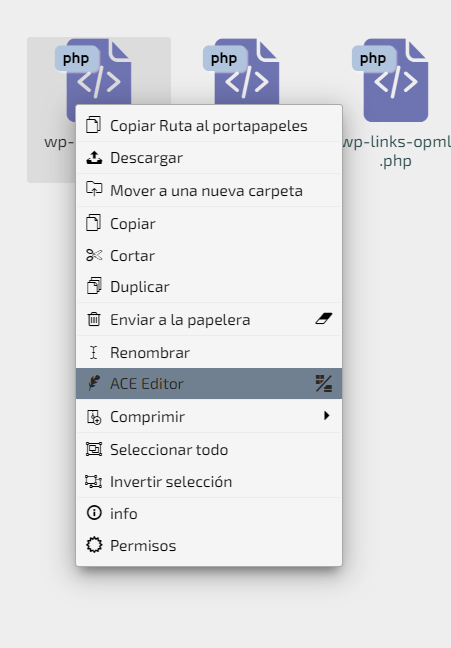Select the middle php file icon
451x648 pixels.
tap(247, 71)
